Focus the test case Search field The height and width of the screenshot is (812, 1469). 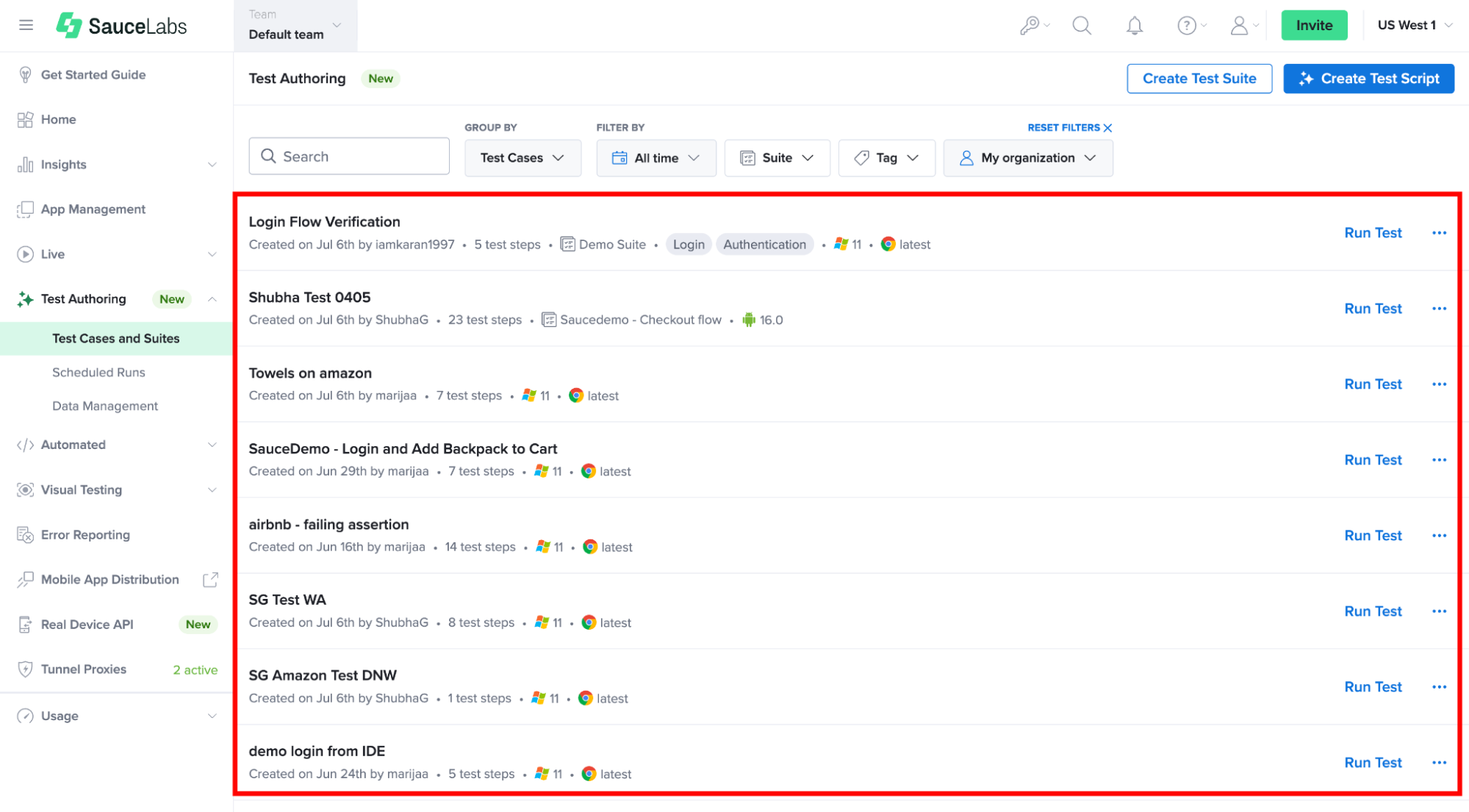tap(349, 157)
